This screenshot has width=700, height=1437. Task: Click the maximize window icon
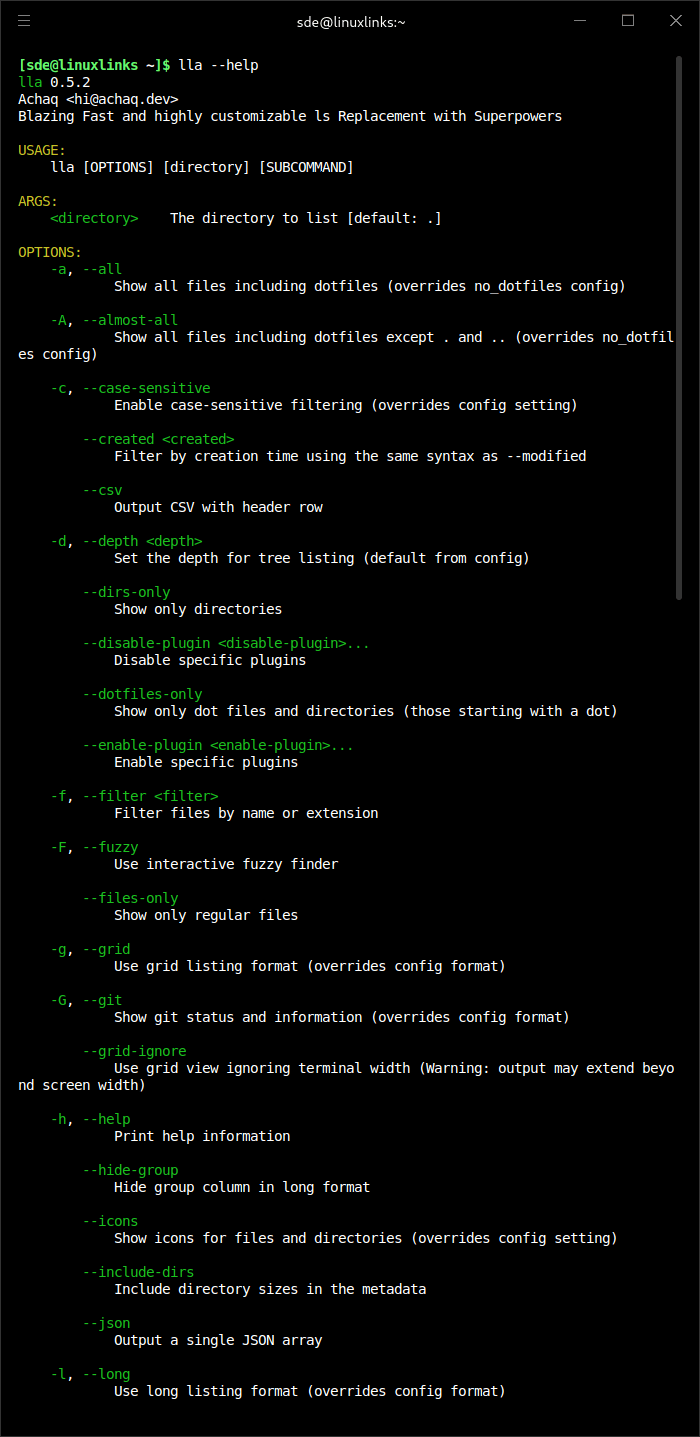(628, 20)
